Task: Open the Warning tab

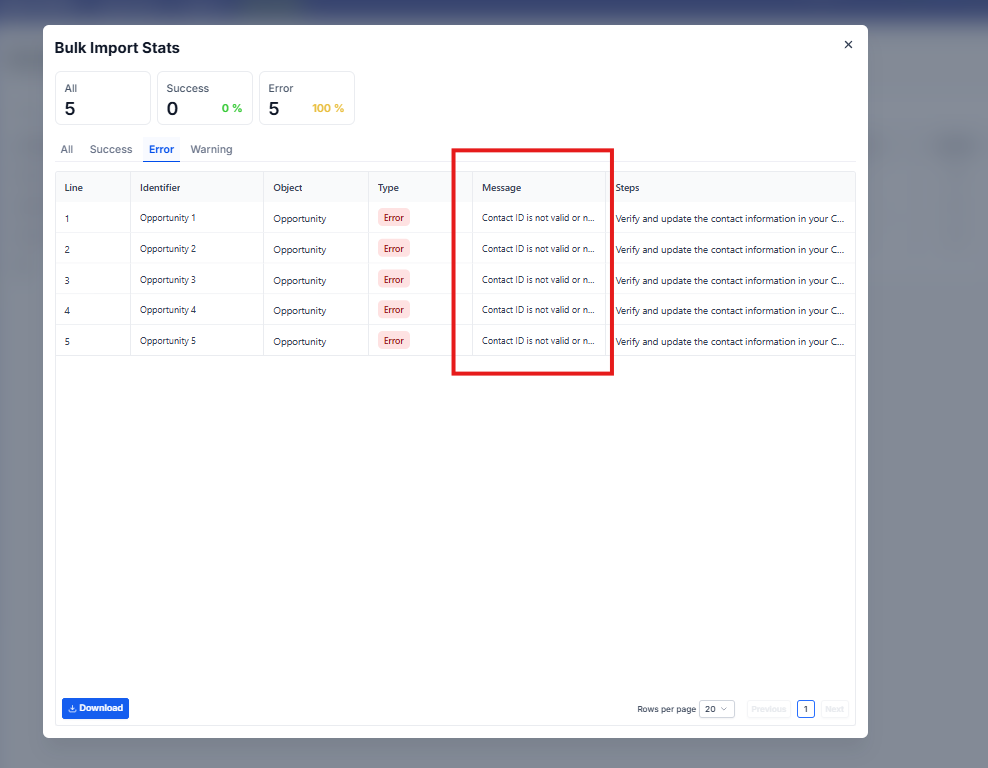Action: (211, 149)
